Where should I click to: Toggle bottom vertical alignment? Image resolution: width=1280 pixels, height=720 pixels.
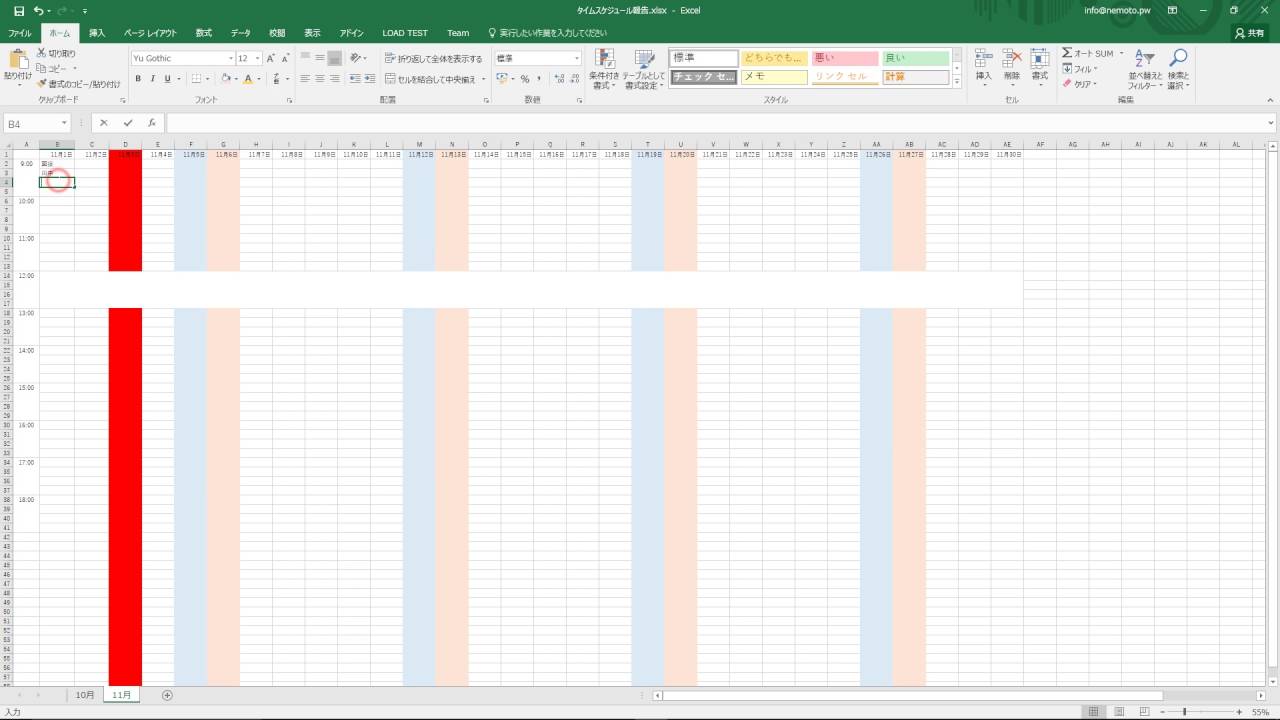pos(334,58)
